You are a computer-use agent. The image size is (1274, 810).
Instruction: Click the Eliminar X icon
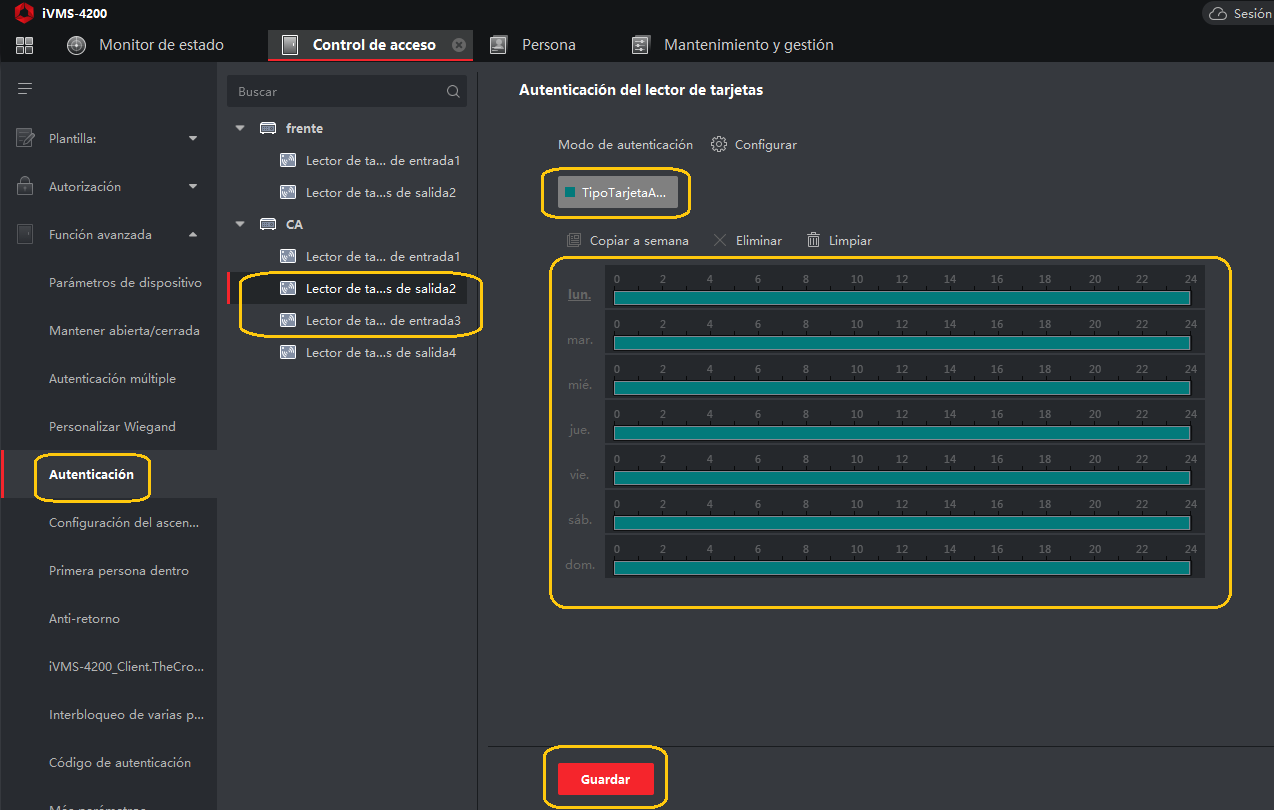point(720,240)
